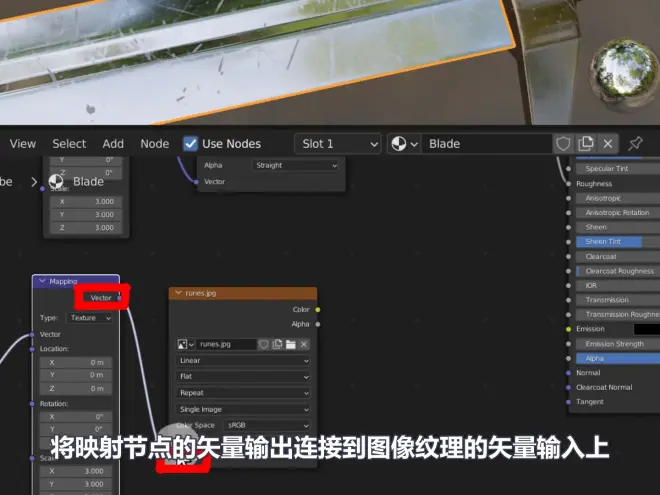Open the Mapping Type Texture dropdown

(x=90, y=318)
